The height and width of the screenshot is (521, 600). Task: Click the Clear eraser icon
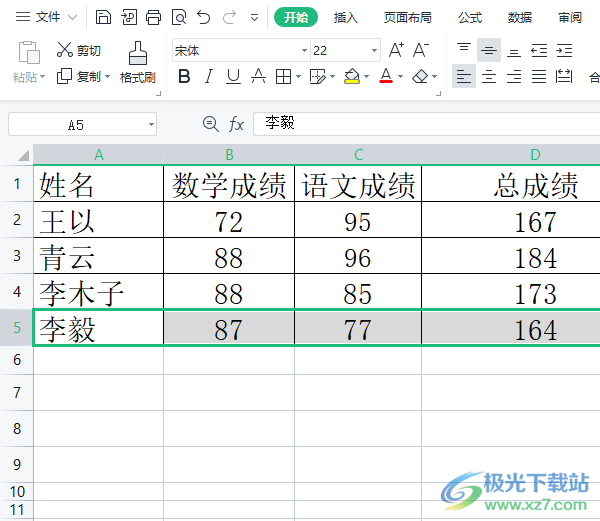(x=420, y=77)
